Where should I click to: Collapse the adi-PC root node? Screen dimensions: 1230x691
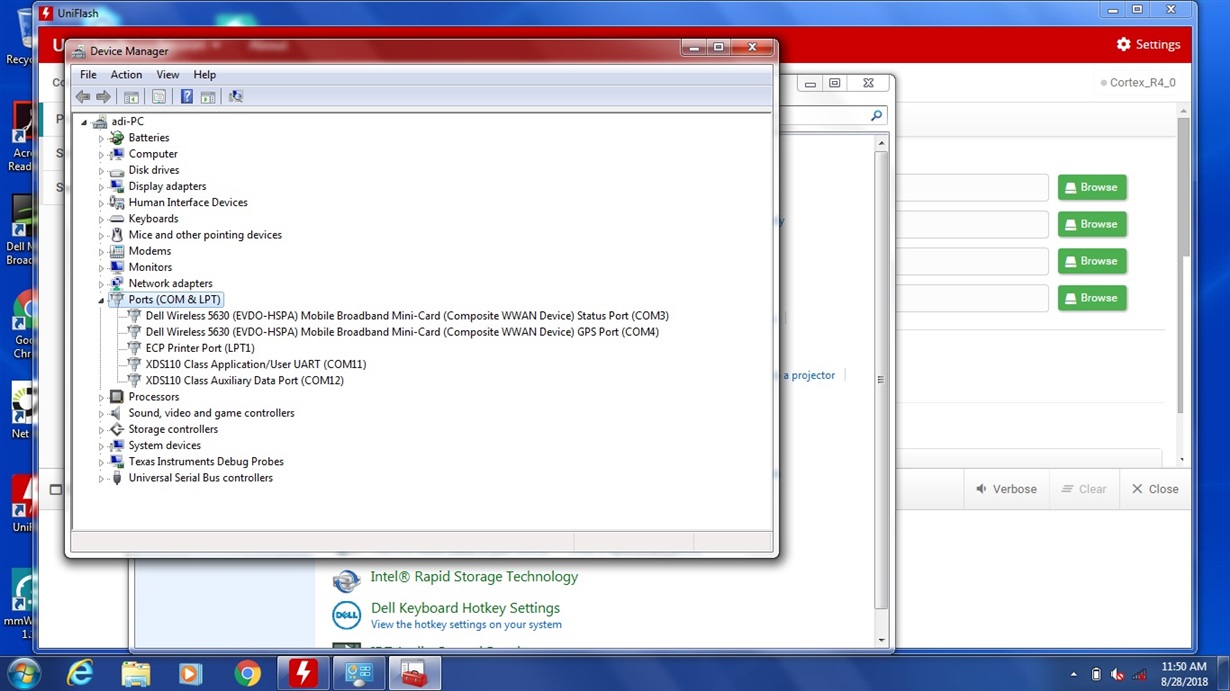(84, 122)
